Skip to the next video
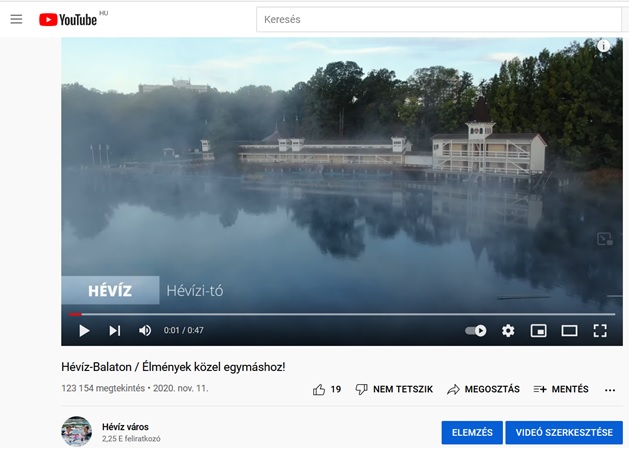This screenshot has height=453, width=629. [x=115, y=331]
